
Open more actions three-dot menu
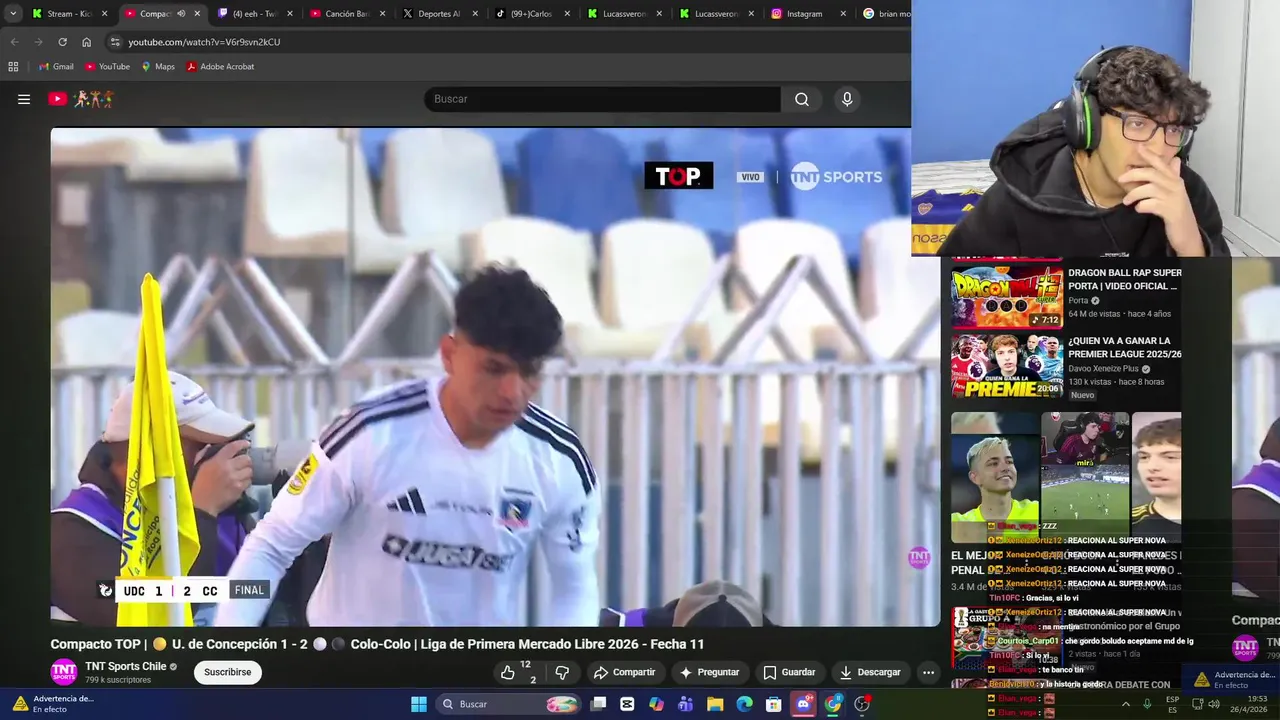(928, 672)
